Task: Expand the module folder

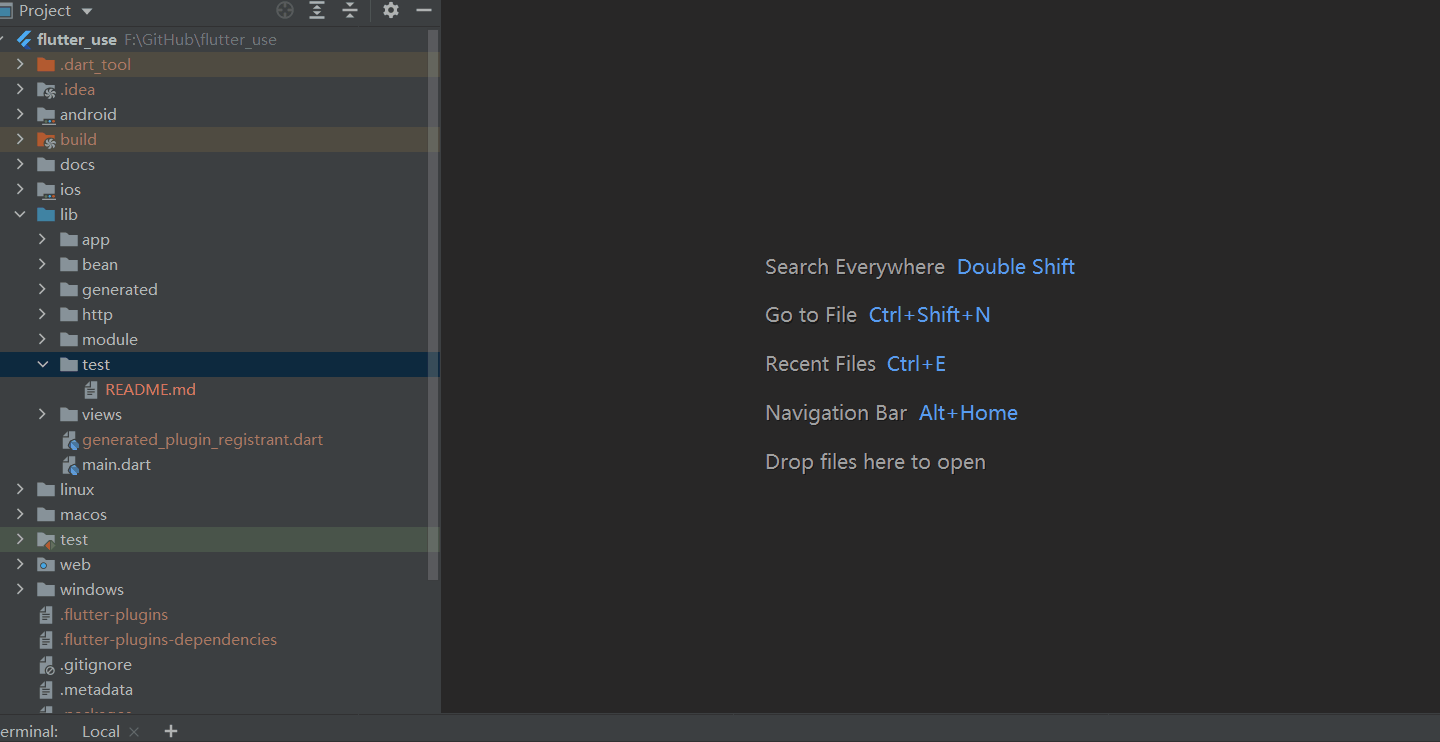Action: tap(42, 339)
